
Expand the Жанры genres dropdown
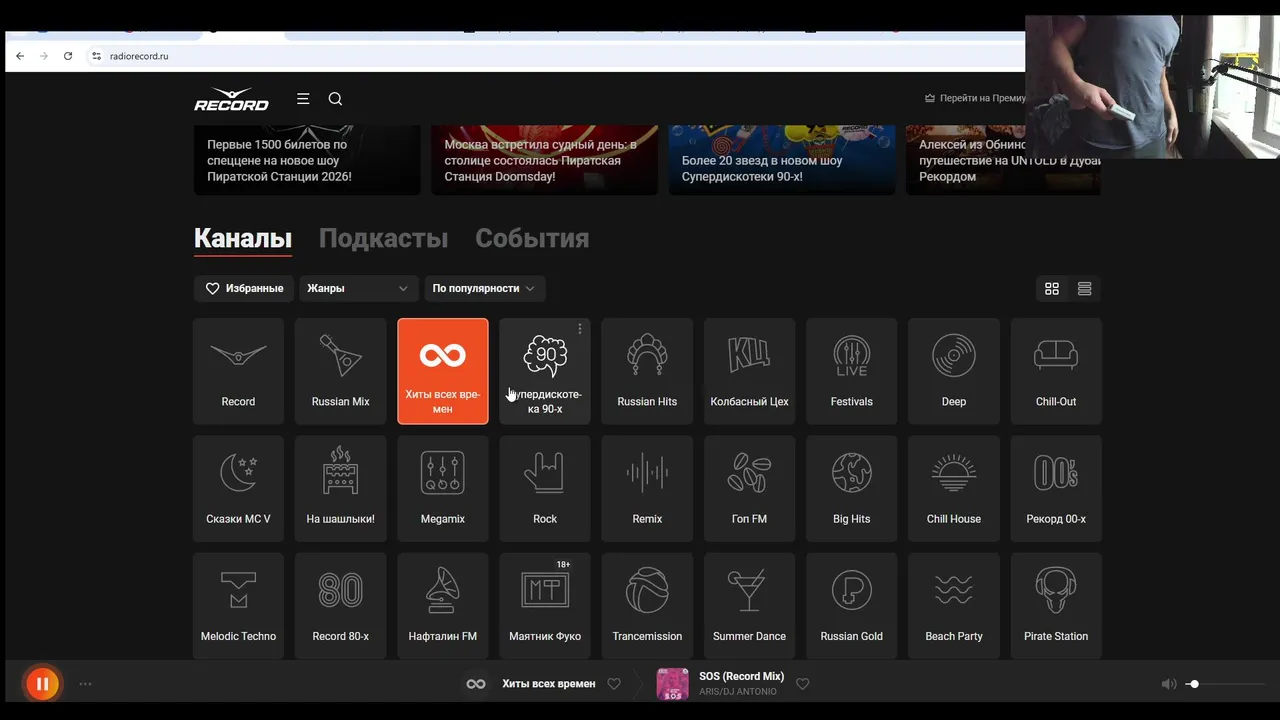click(x=359, y=288)
